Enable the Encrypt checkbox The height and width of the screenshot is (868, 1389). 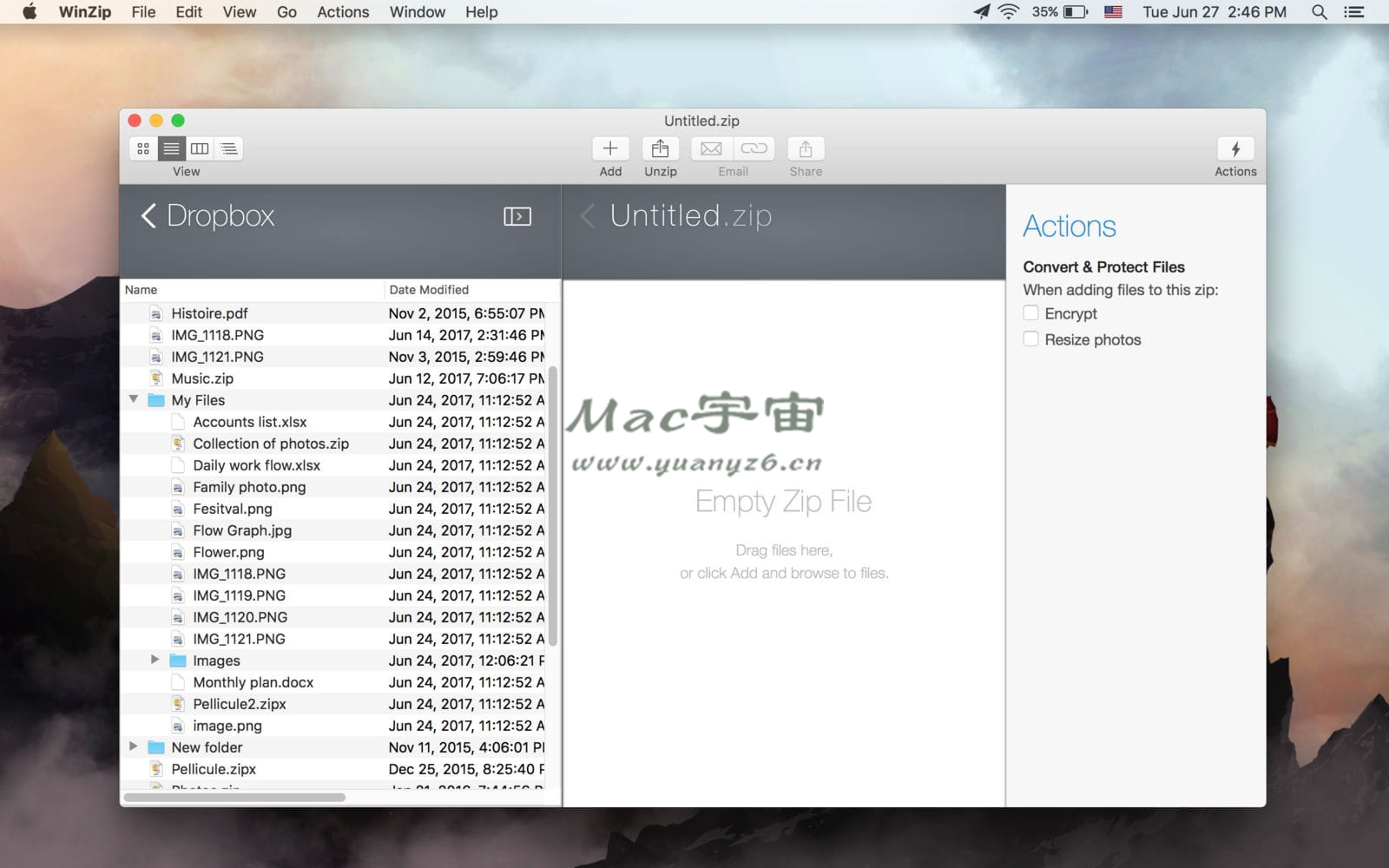(x=1030, y=313)
